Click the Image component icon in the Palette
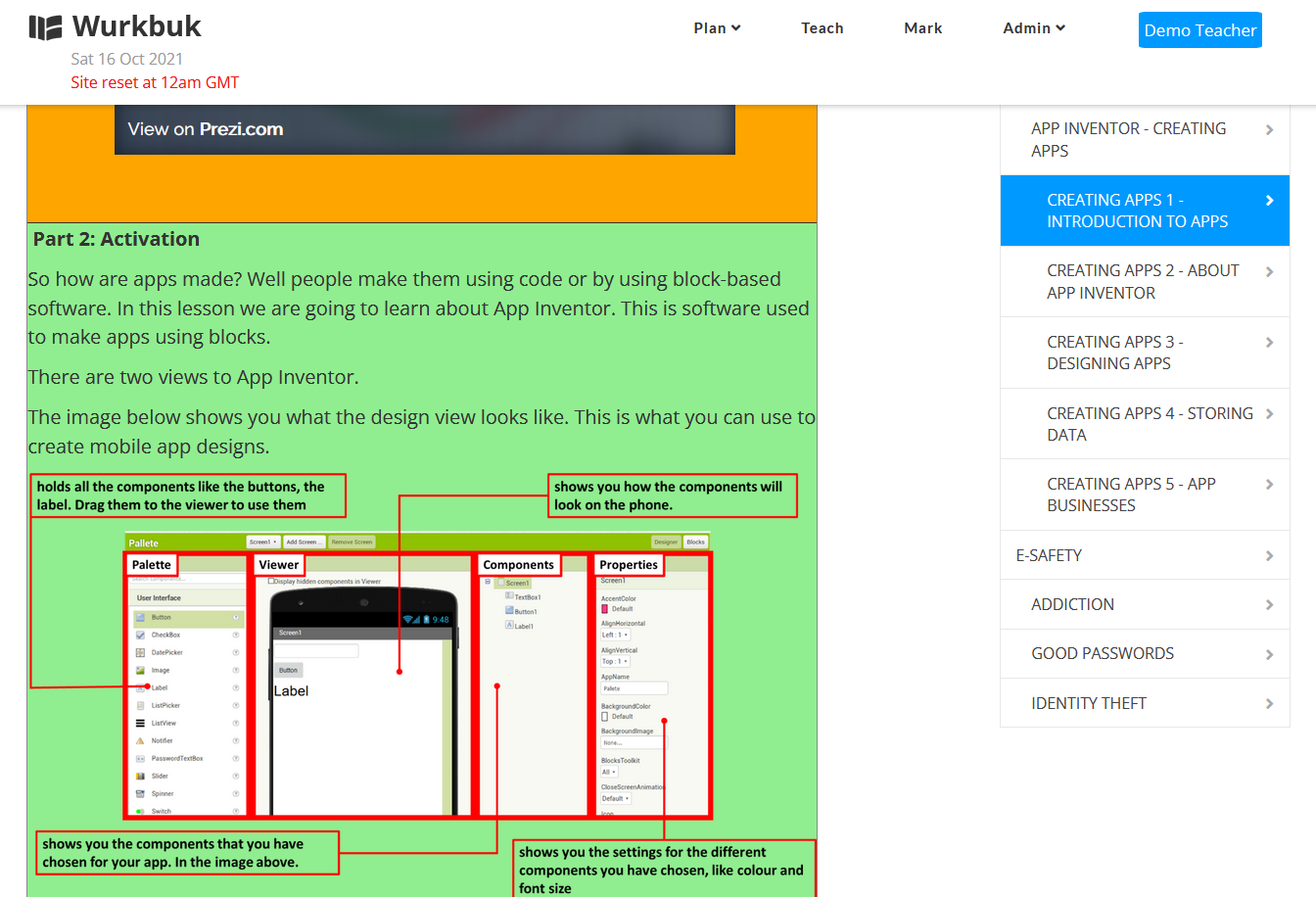 pos(140,670)
